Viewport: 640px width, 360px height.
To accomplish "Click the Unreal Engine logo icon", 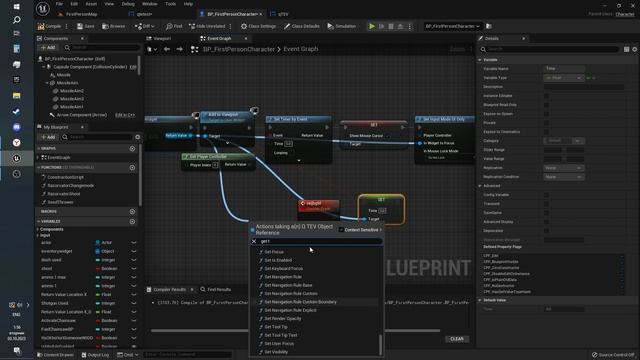I will (42, 8).
